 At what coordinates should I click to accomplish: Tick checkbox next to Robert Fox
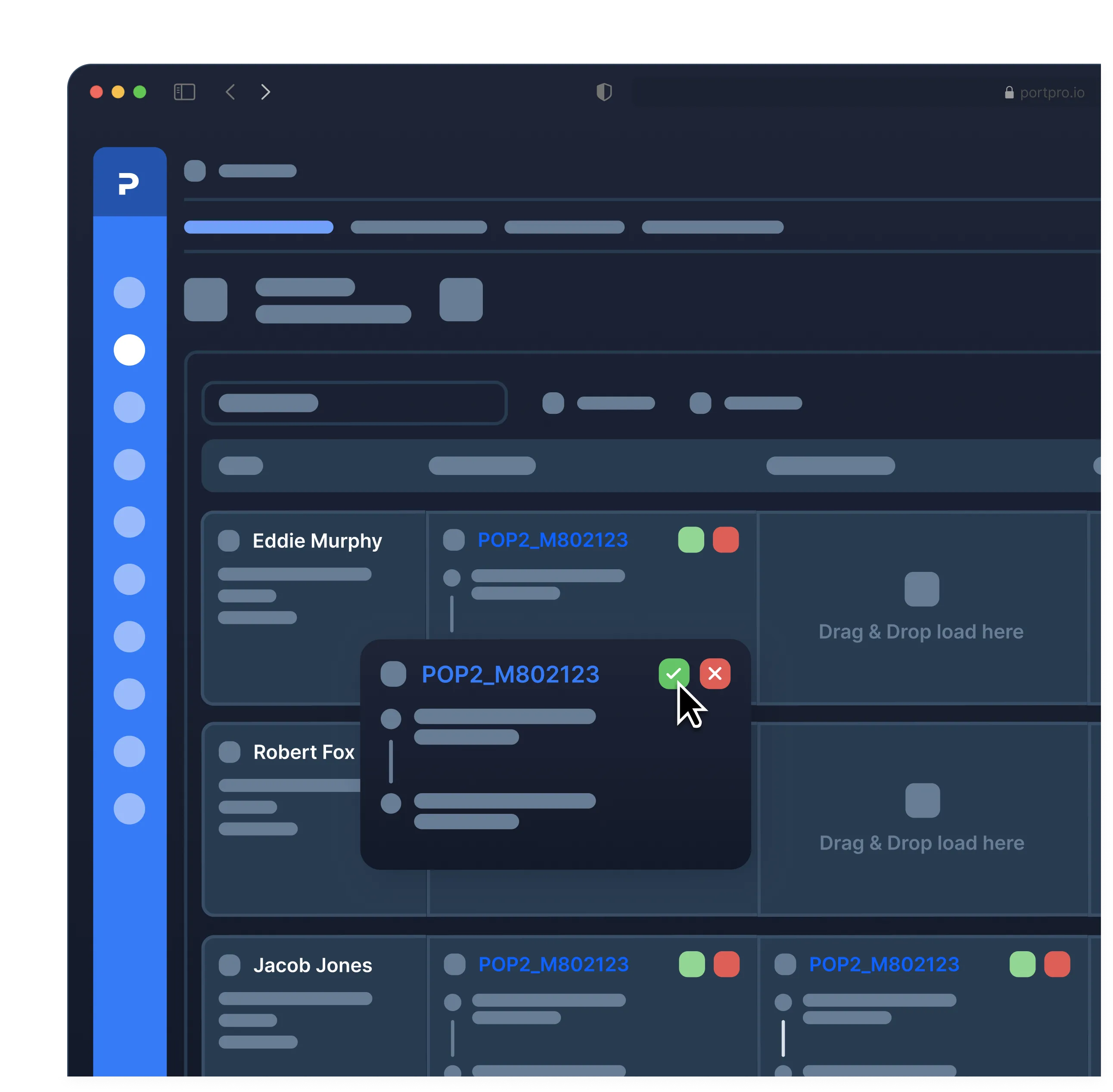point(230,751)
